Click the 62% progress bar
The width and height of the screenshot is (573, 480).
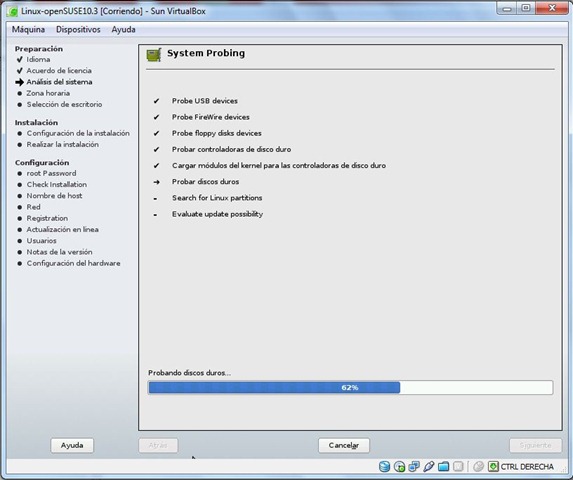click(350, 388)
